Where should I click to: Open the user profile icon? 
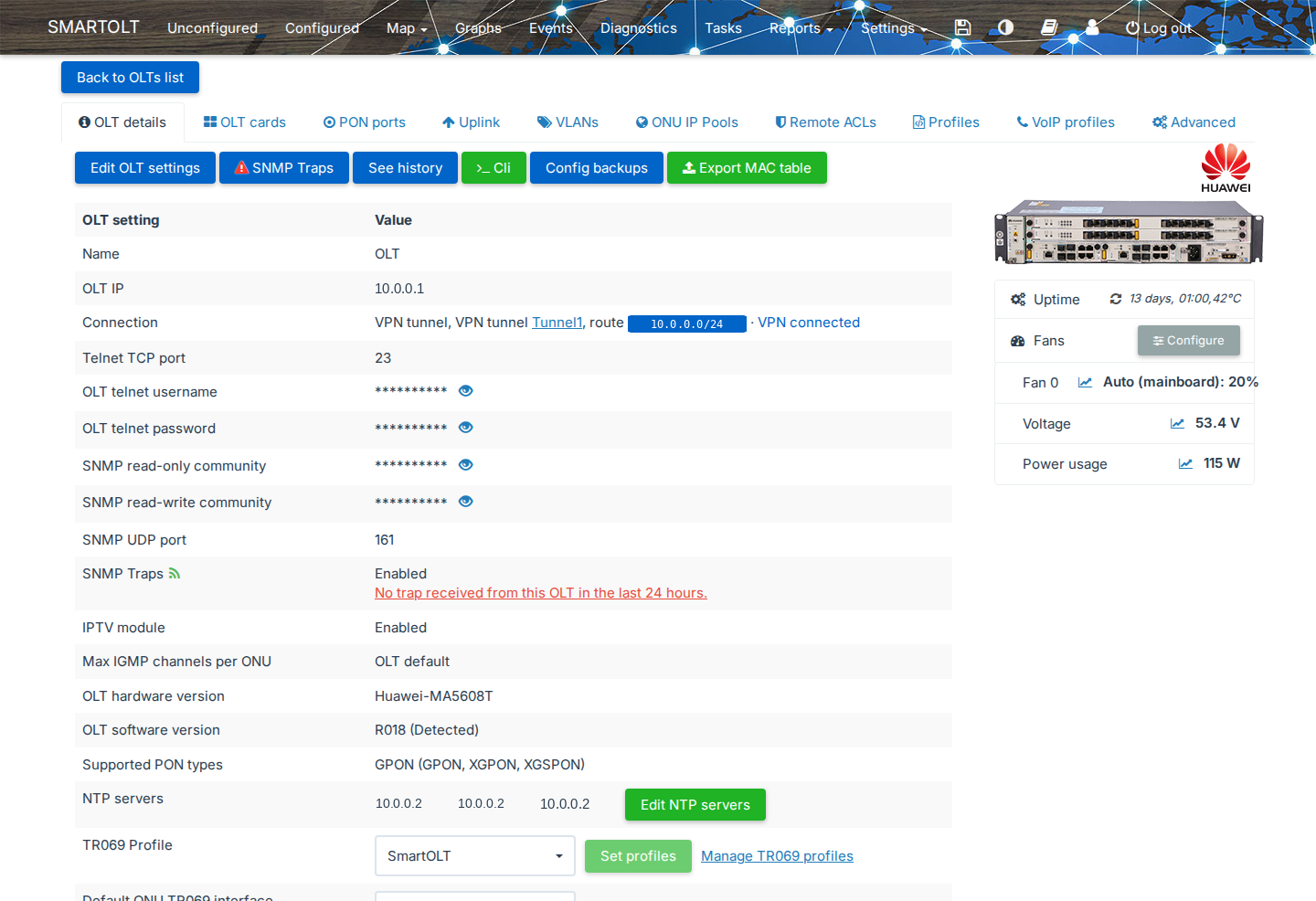coord(1092,27)
